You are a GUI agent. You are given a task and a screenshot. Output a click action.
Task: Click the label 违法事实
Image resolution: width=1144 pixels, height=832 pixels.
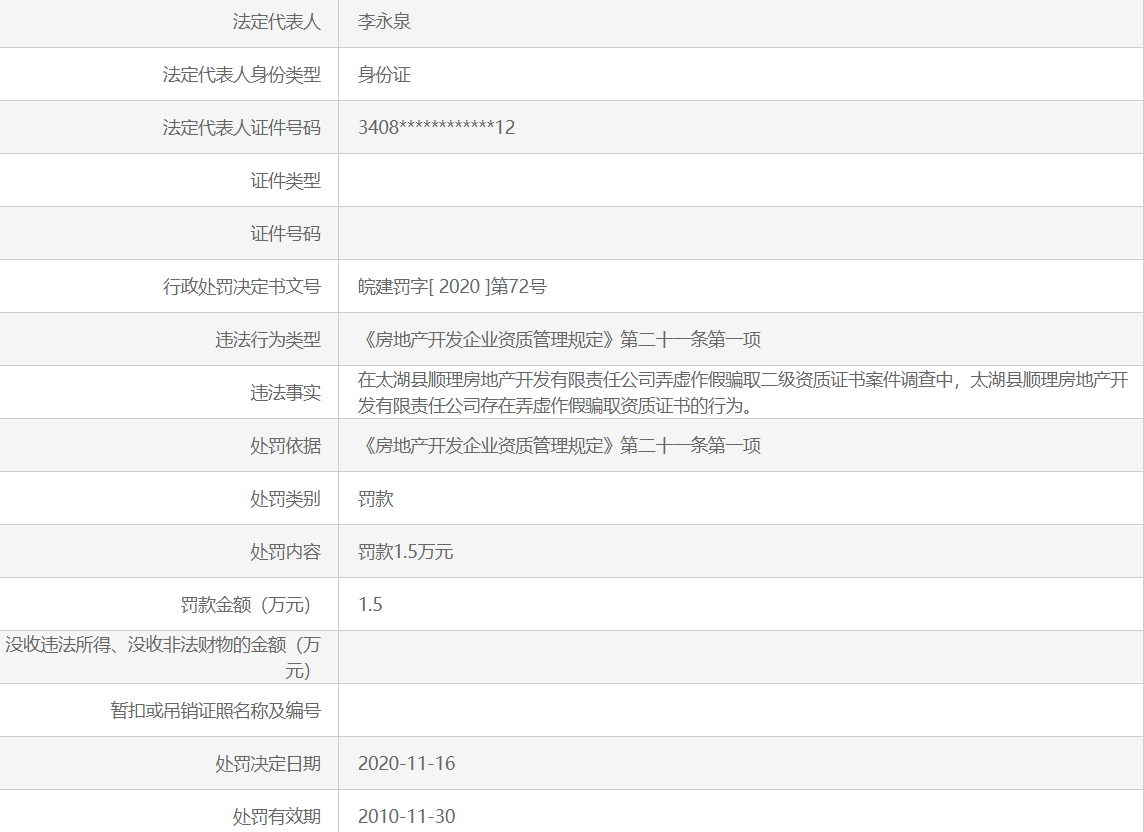point(285,393)
